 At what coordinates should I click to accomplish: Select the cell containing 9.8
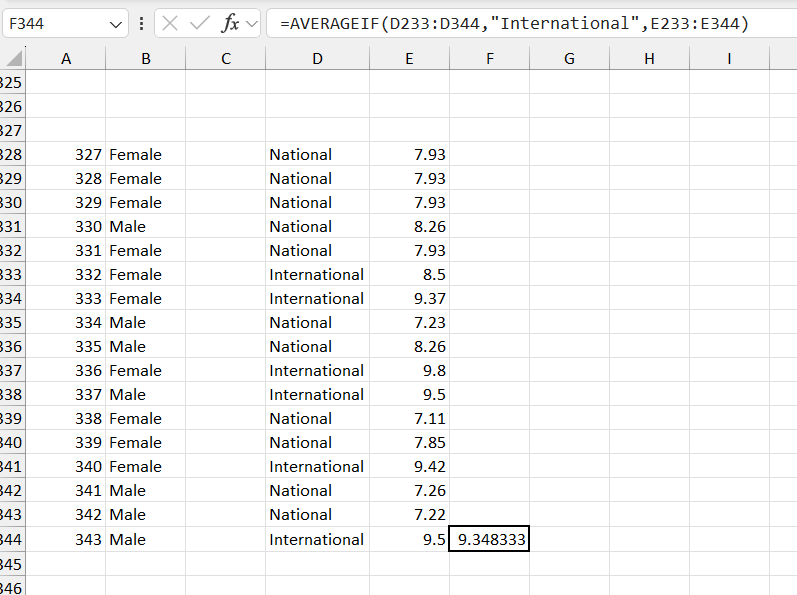point(409,371)
